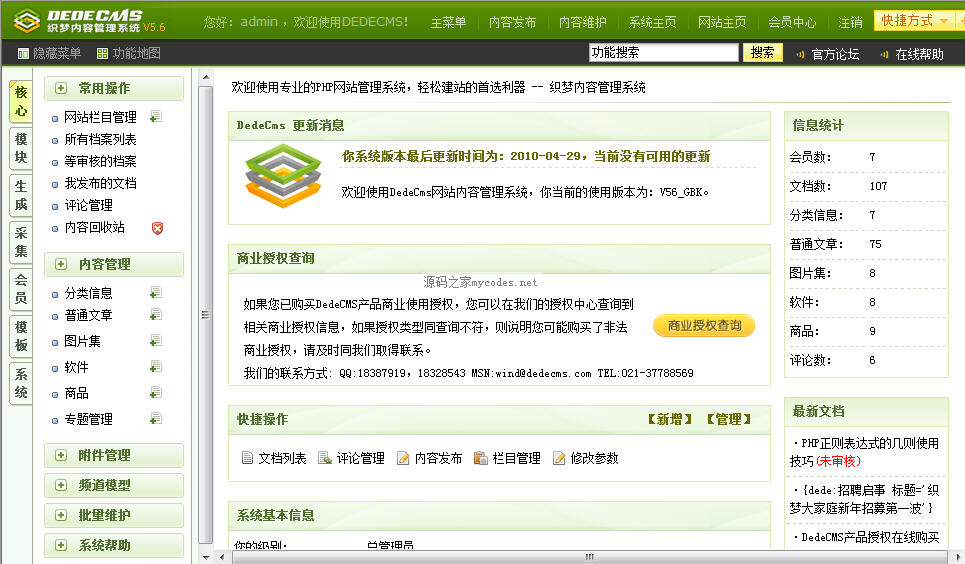Open 所有档案列表 in sidebar
Screen dimensions: 965x564
point(100,139)
